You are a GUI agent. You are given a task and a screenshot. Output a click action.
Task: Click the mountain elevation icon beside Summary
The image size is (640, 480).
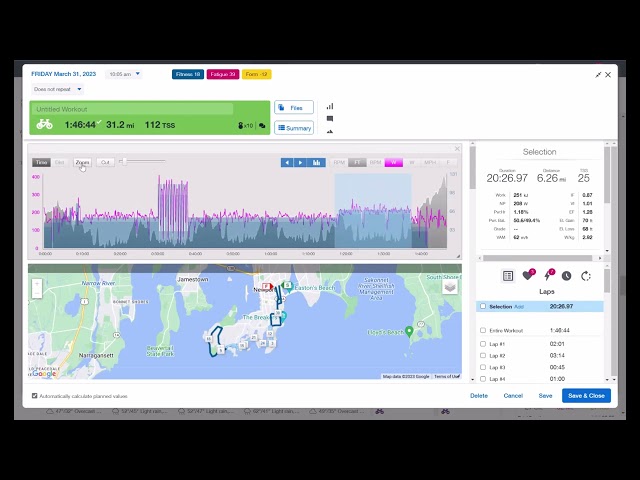[x=330, y=131]
